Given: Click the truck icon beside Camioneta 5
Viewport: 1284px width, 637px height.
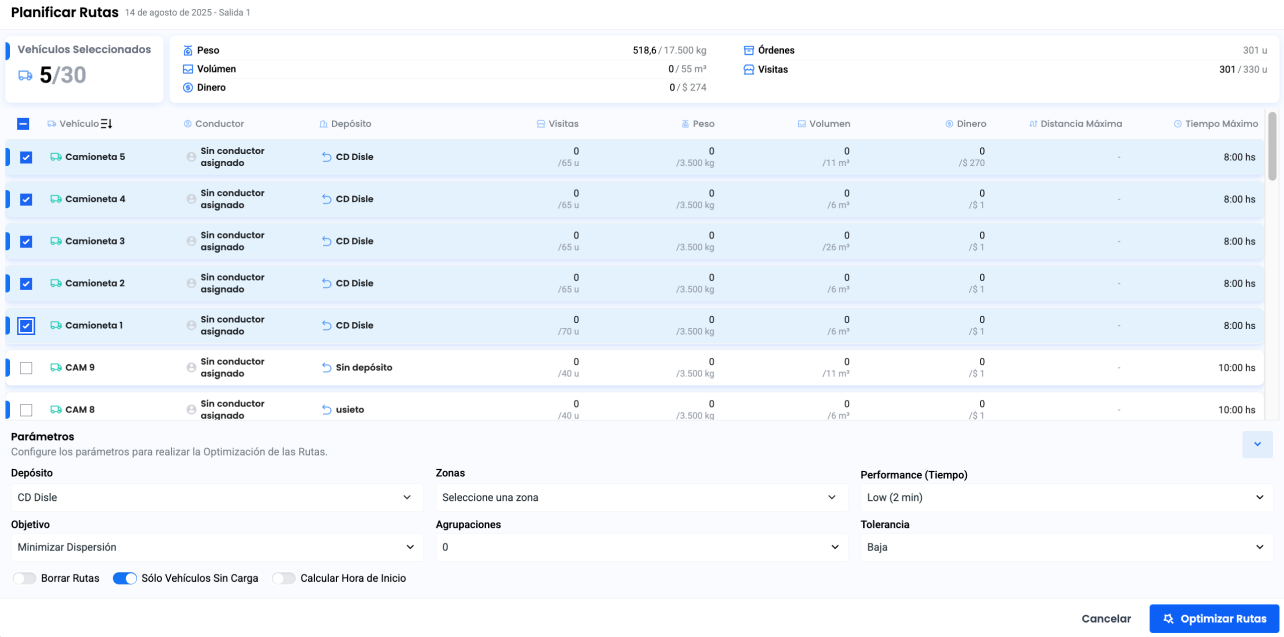Looking at the screenshot, I should 56,157.
